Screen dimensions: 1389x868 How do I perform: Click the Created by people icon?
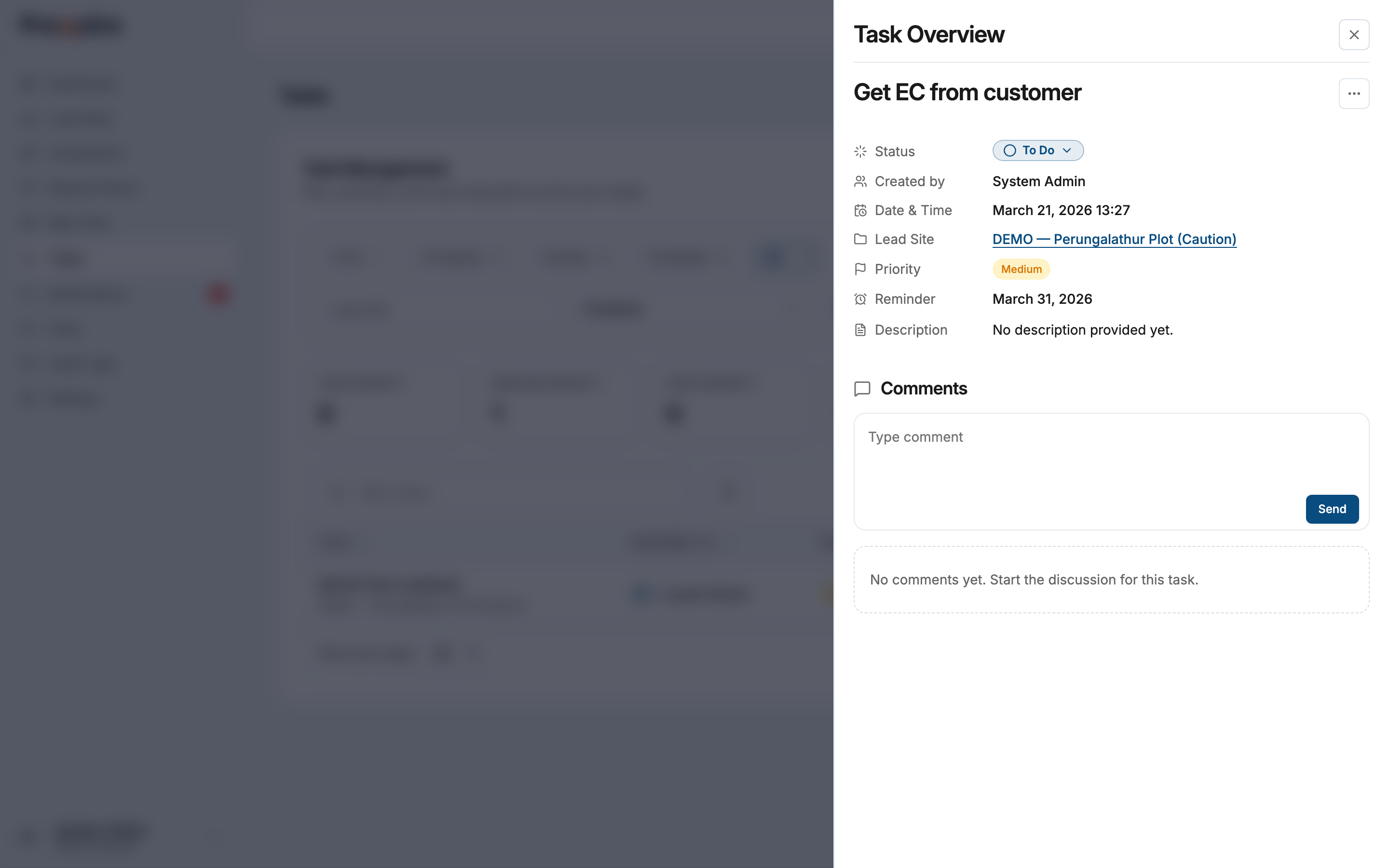[860, 181]
